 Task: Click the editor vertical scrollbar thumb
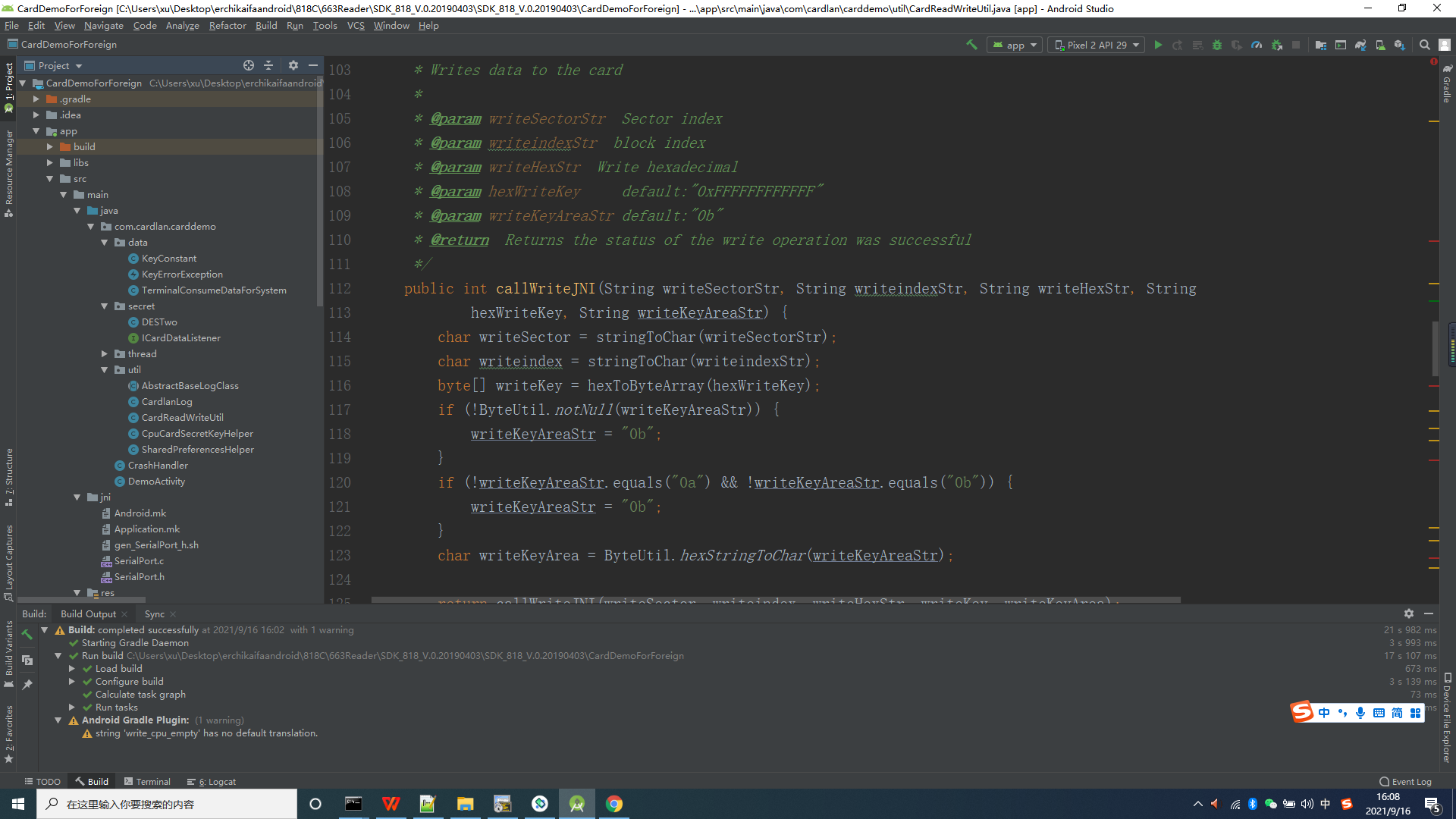(x=1435, y=348)
